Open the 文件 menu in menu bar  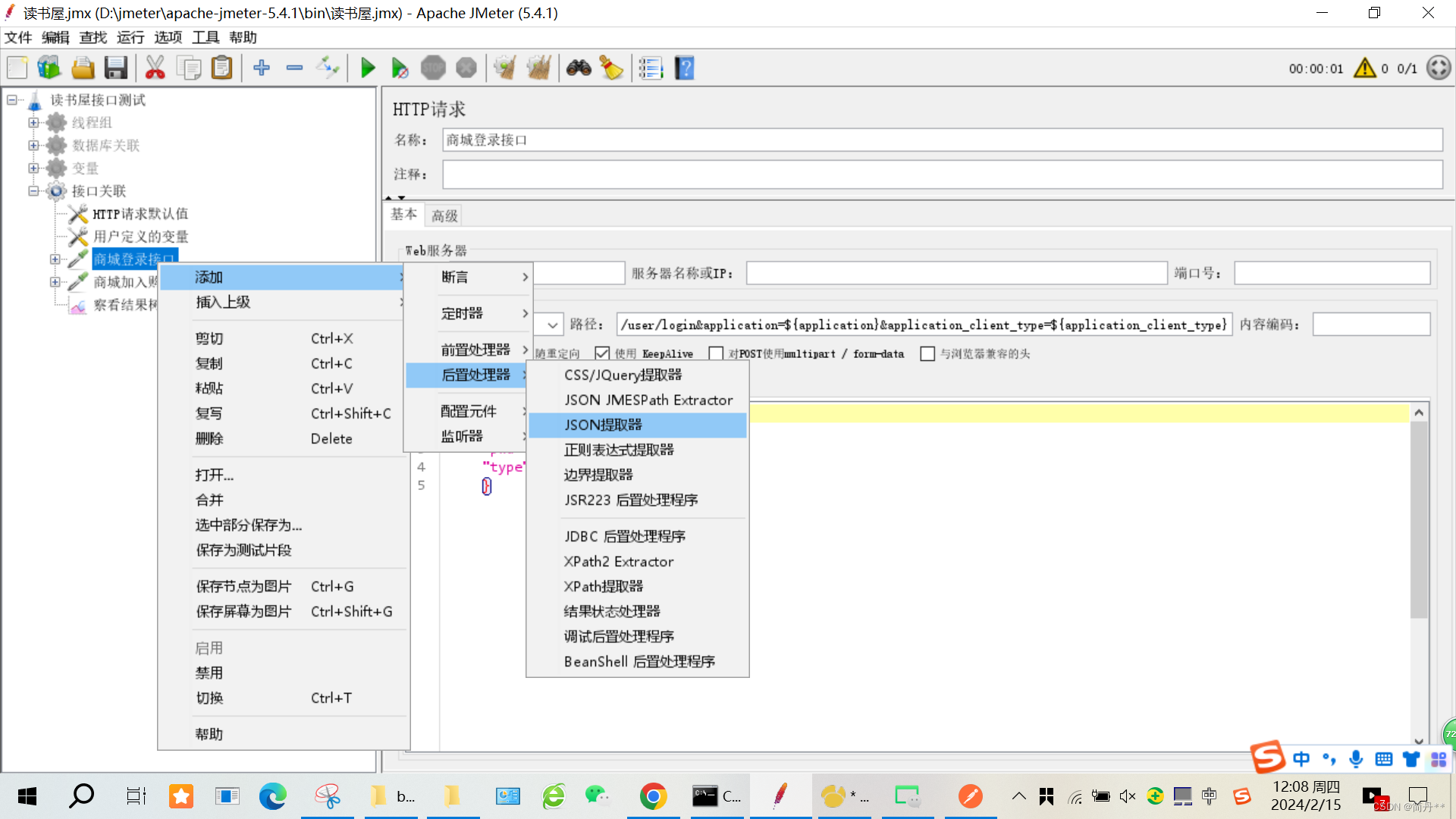tap(18, 37)
